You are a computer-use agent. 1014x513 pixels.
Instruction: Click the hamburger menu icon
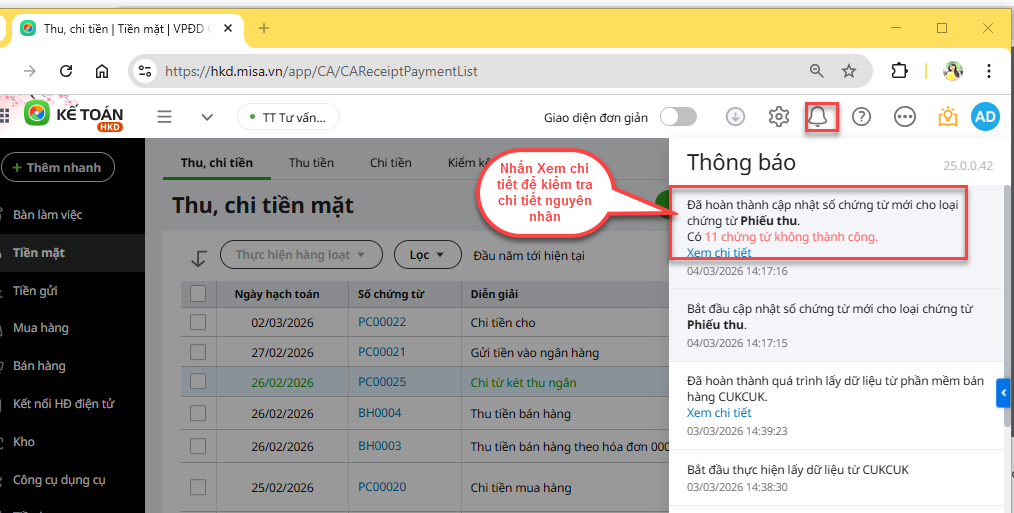click(165, 117)
